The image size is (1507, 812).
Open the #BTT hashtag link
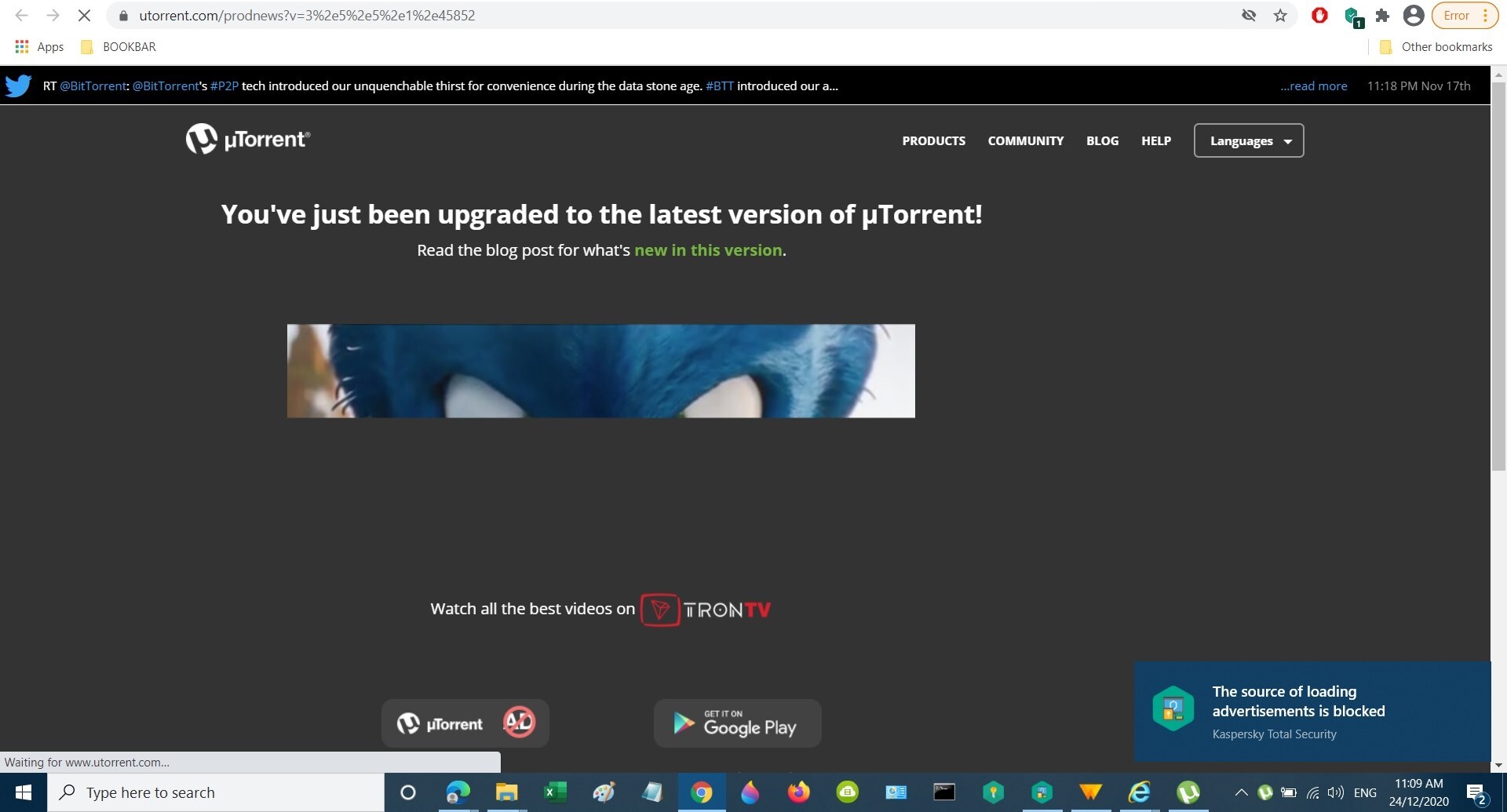(x=719, y=86)
